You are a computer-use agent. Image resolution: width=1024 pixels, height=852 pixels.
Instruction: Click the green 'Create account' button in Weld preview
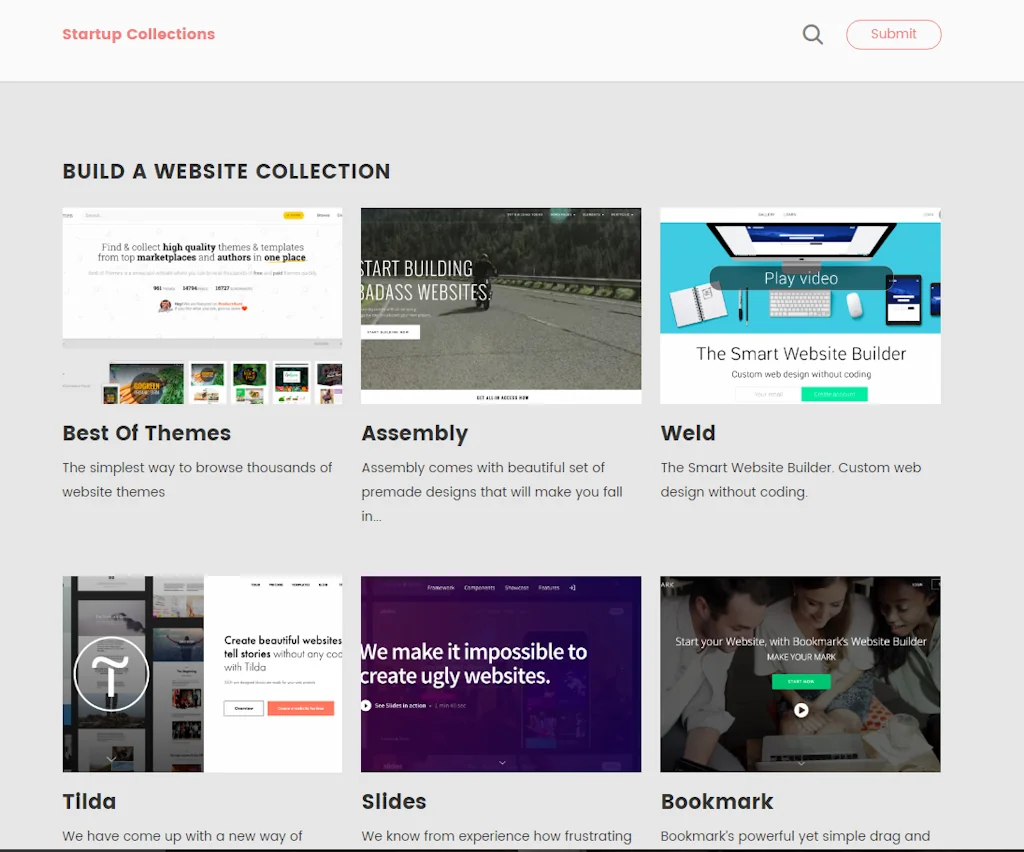pos(834,394)
